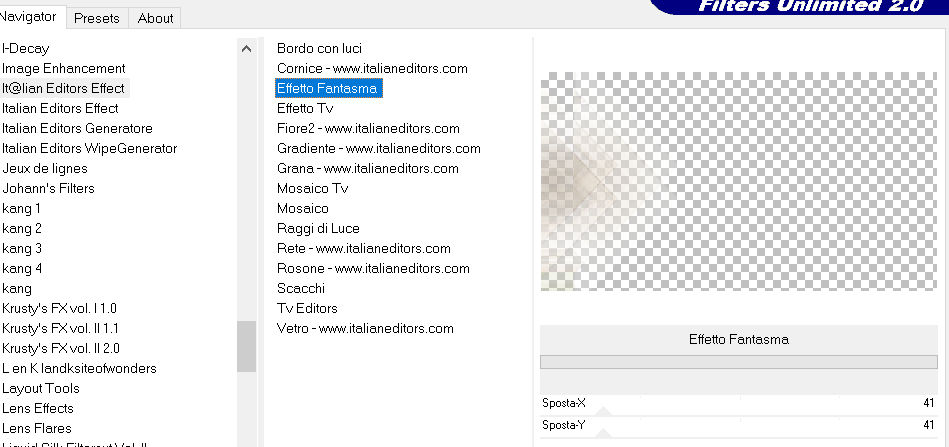Choose the Scacchi filter
Screen dimensions: 949x447
[x=301, y=288]
